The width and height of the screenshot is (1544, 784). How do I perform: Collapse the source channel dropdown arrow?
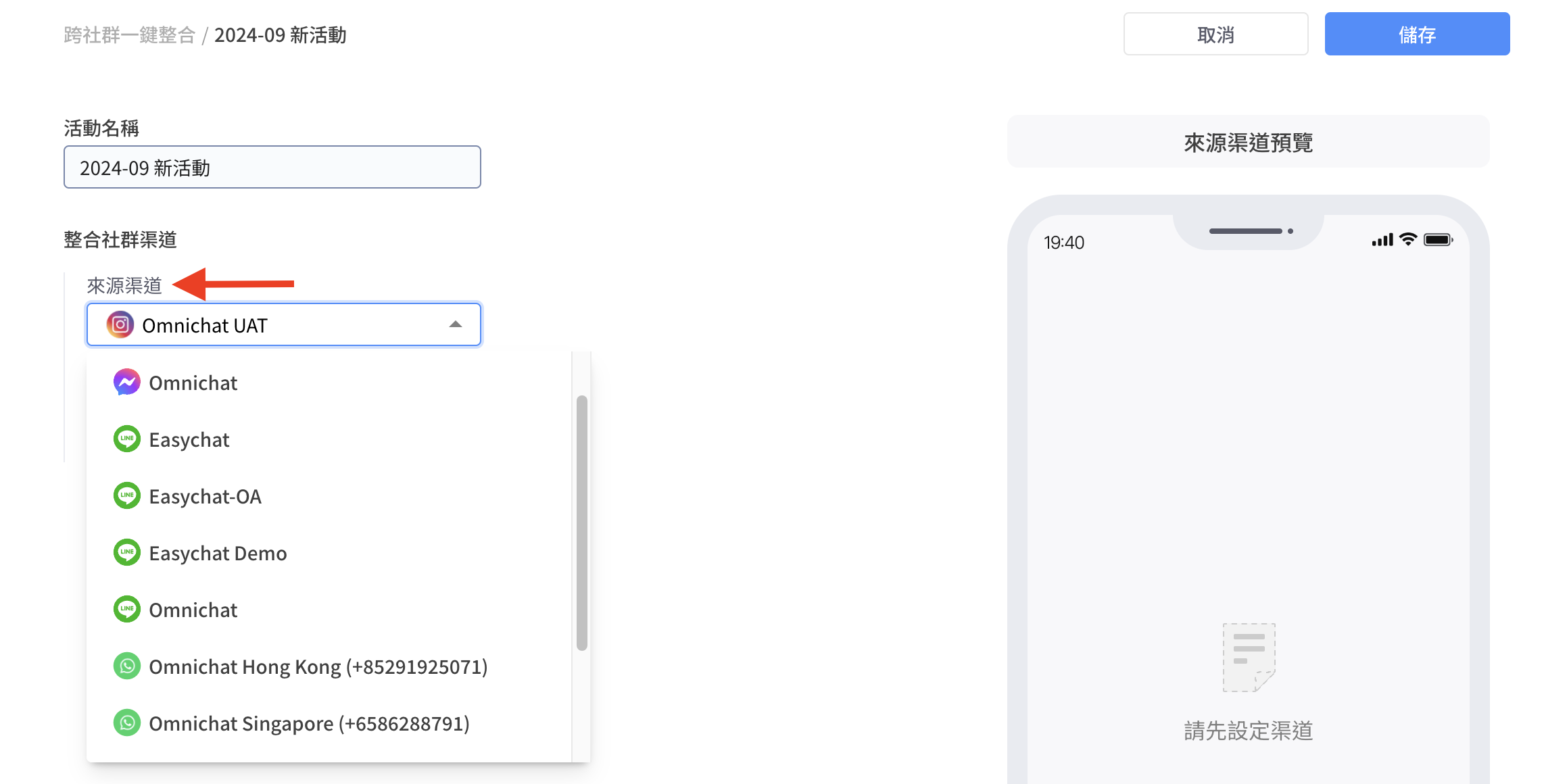point(456,325)
